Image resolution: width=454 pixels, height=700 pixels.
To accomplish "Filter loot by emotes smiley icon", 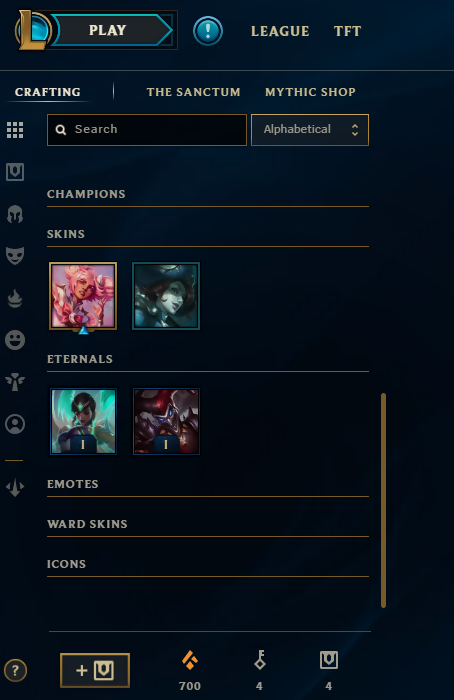I will [15, 340].
